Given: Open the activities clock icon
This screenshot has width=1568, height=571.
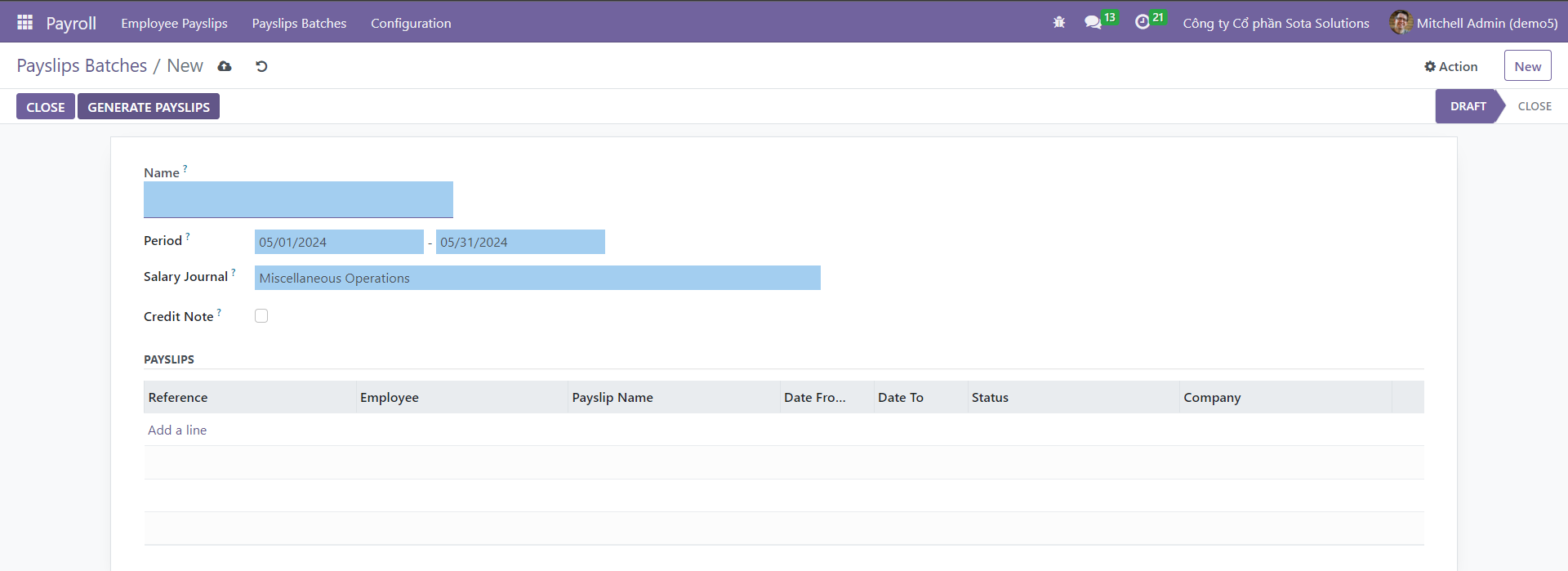Looking at the screenshot, I should (x=1142, y=23).
